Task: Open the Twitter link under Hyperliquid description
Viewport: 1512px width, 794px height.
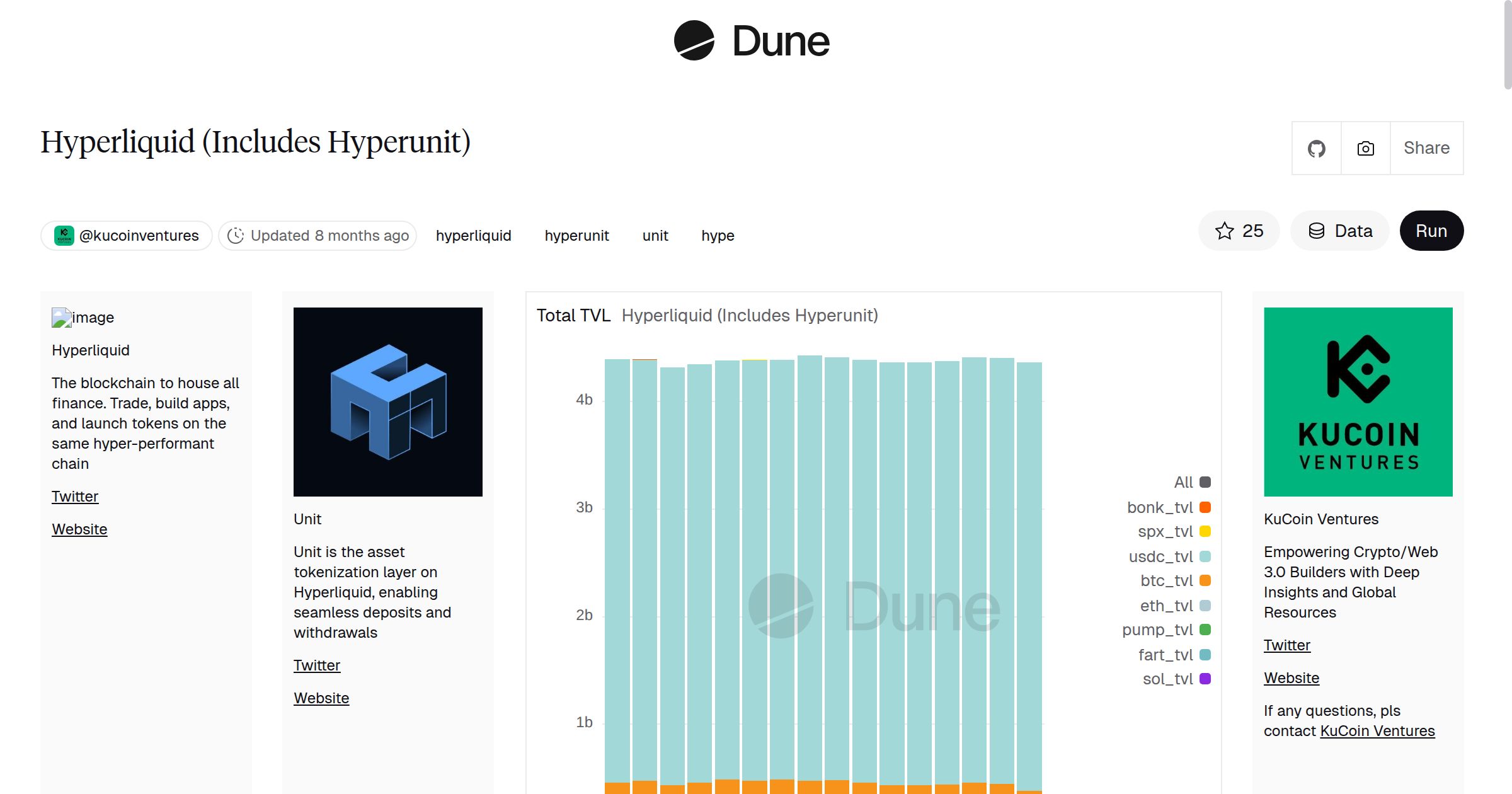Action: (75, 497)
